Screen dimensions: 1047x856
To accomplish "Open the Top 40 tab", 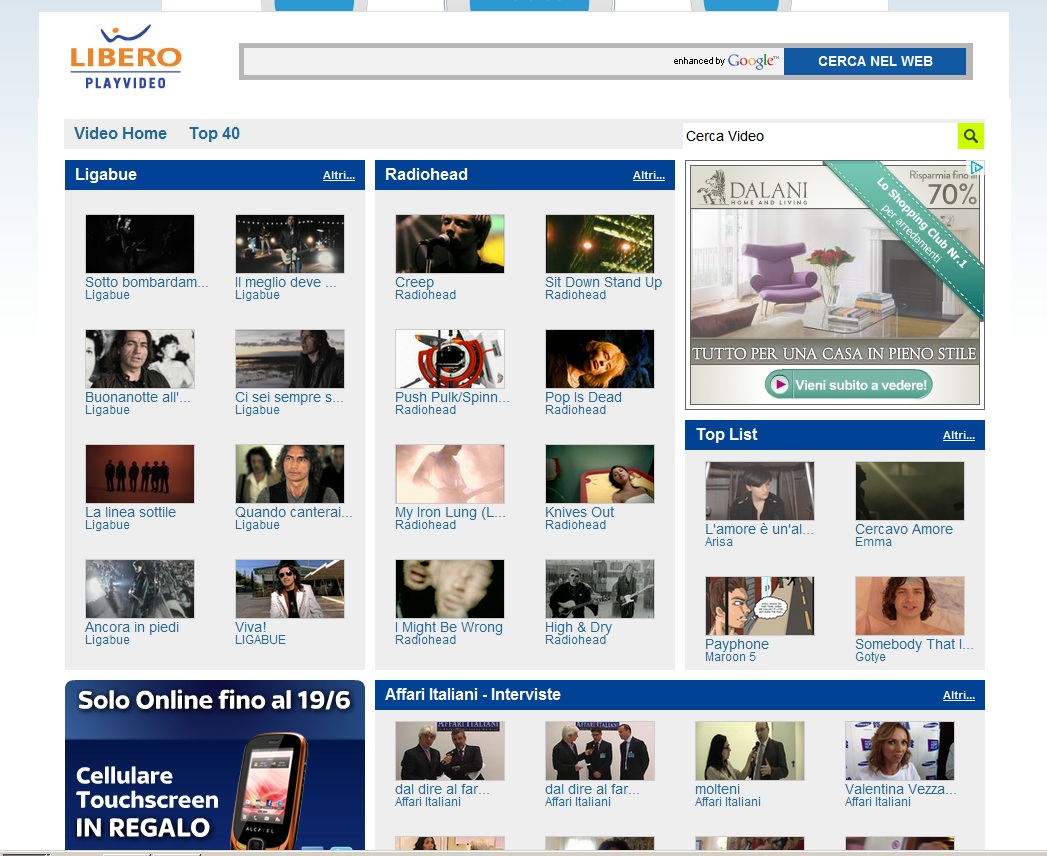I will [x=214, y=134].
